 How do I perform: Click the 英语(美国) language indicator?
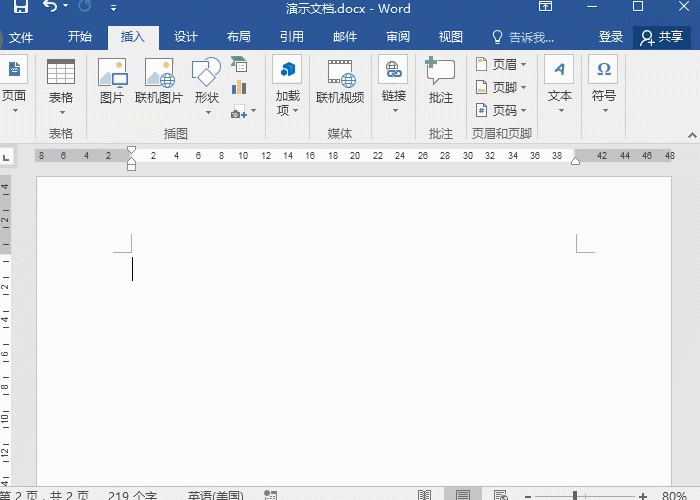point(216,496)
